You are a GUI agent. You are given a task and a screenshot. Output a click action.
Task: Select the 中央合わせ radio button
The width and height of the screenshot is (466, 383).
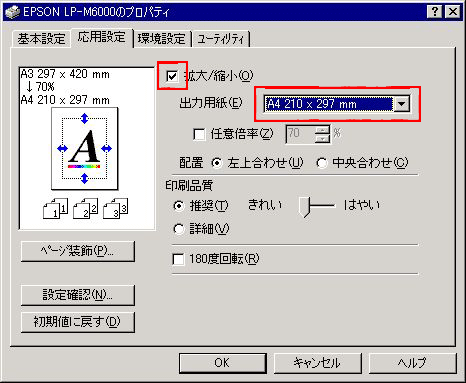tap(322, 163)
